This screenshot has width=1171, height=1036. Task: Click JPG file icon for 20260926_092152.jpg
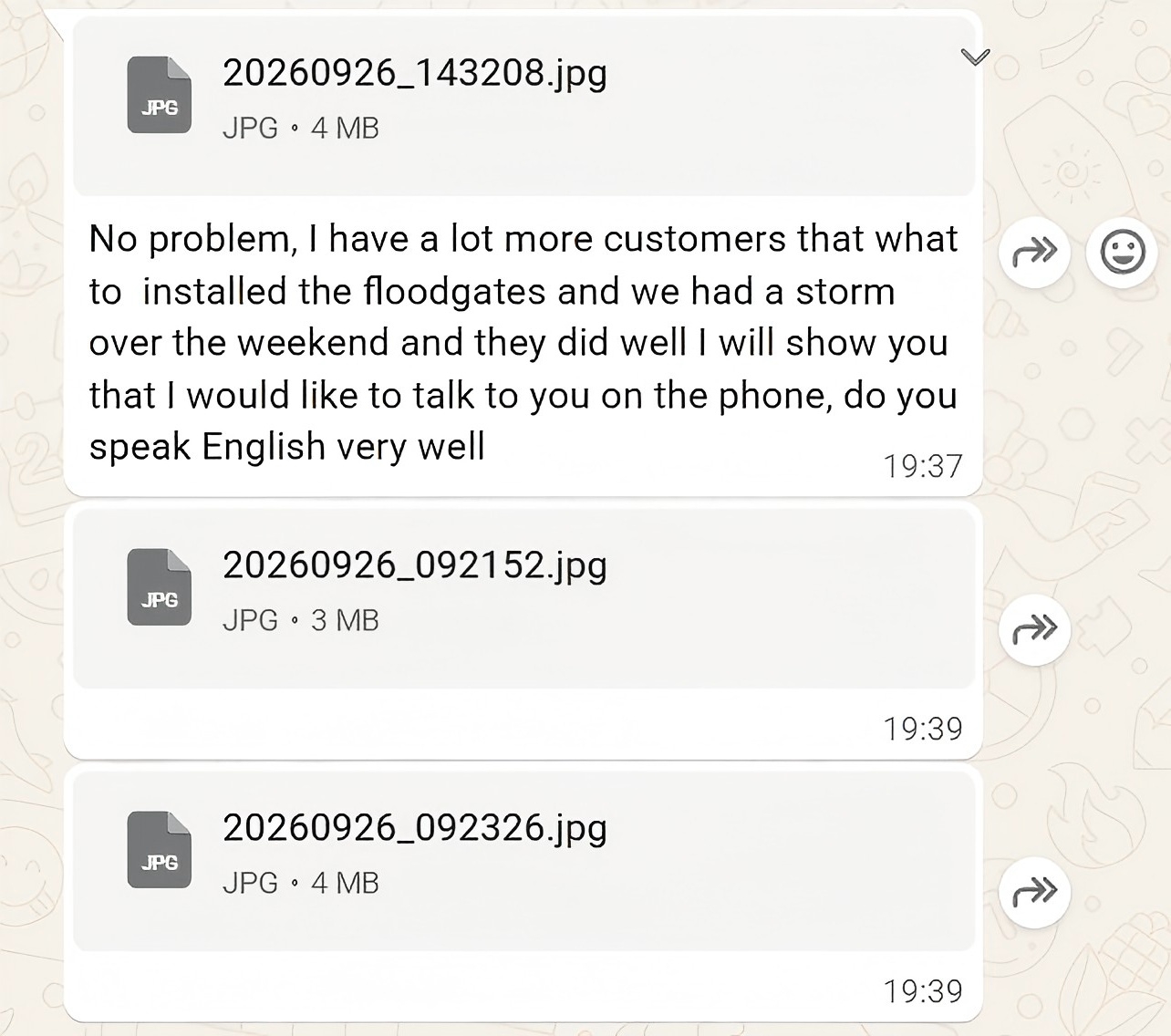pyautogui.click(x=160, y=587)
